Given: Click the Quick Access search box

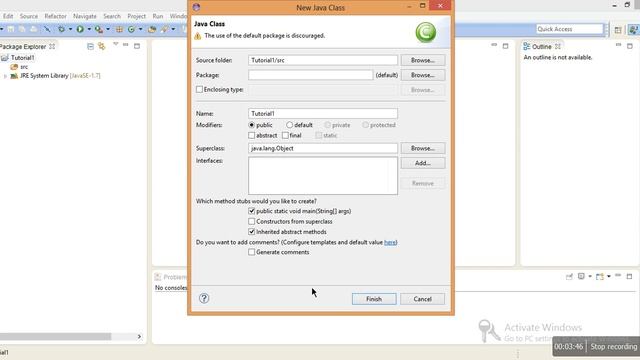Looking at the screenshot, I should 569,29.
